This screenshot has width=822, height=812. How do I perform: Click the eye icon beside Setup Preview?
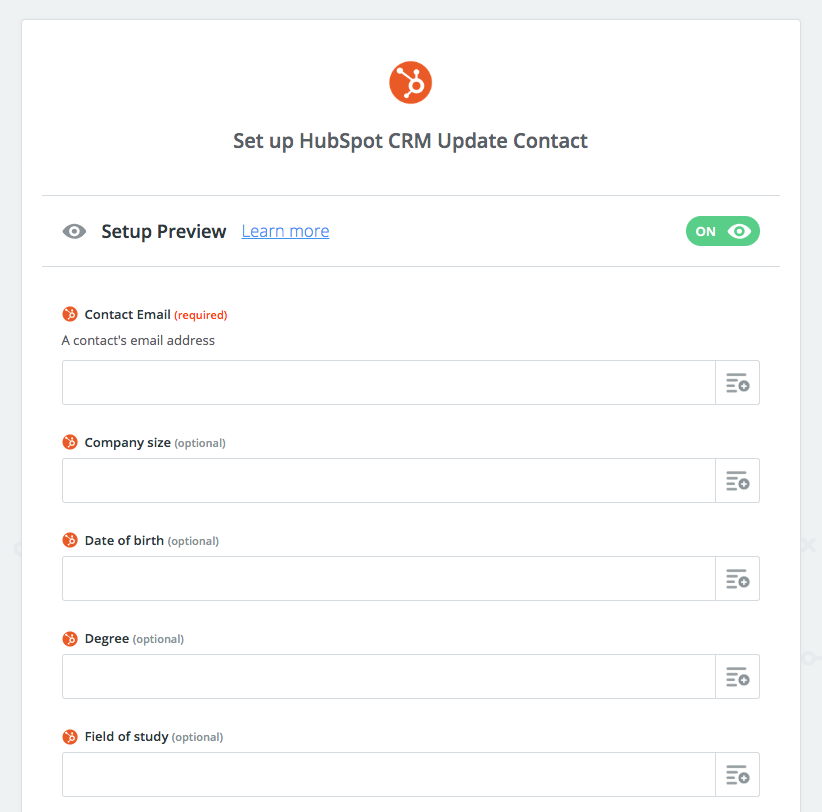click(74, 231)
